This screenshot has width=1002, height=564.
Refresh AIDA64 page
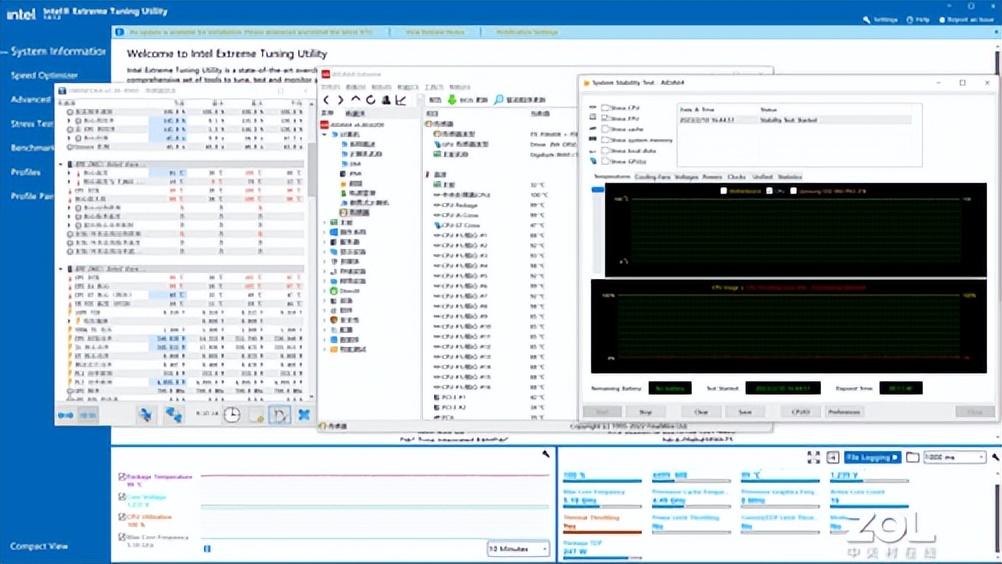[371, 100]
